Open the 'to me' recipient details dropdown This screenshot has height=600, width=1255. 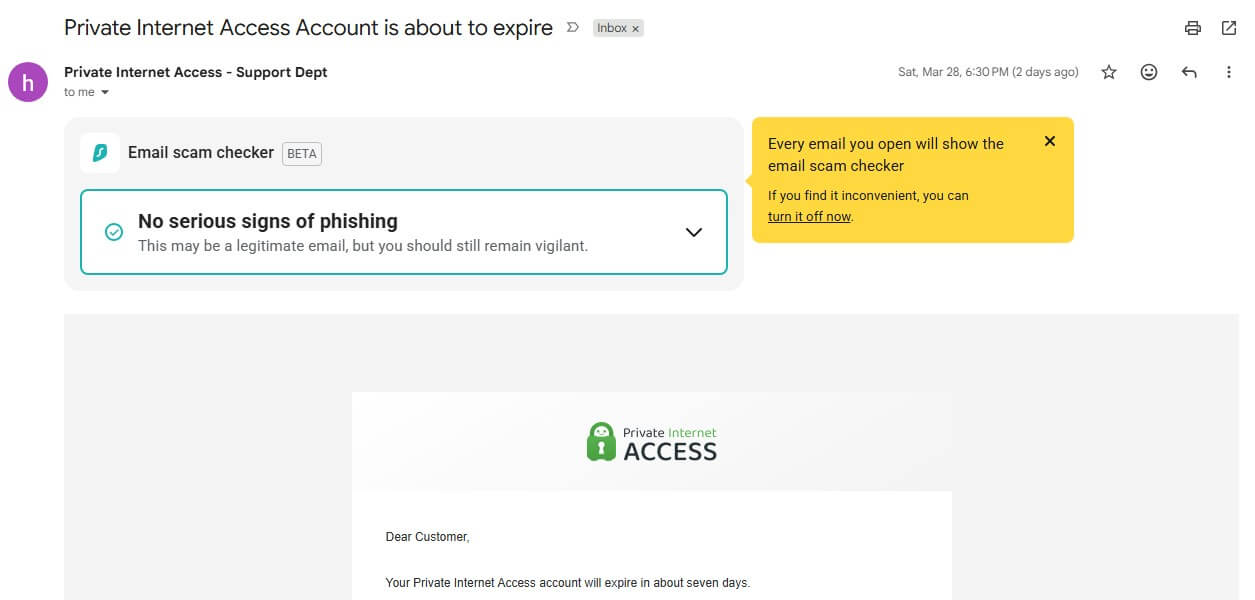pyautogui.click(x=86, y=91)
